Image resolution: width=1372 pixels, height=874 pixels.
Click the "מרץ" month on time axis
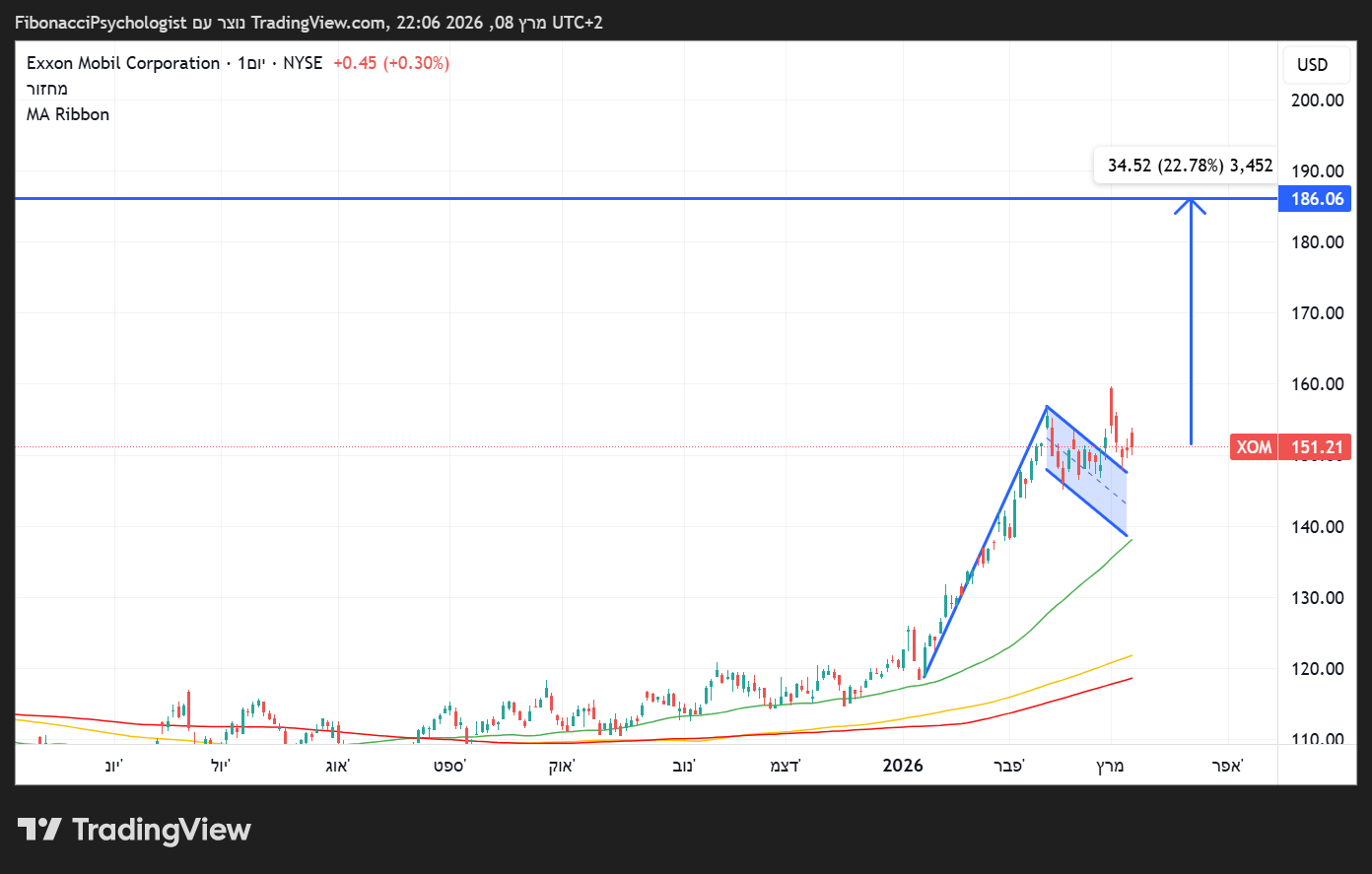(1111, 766)
